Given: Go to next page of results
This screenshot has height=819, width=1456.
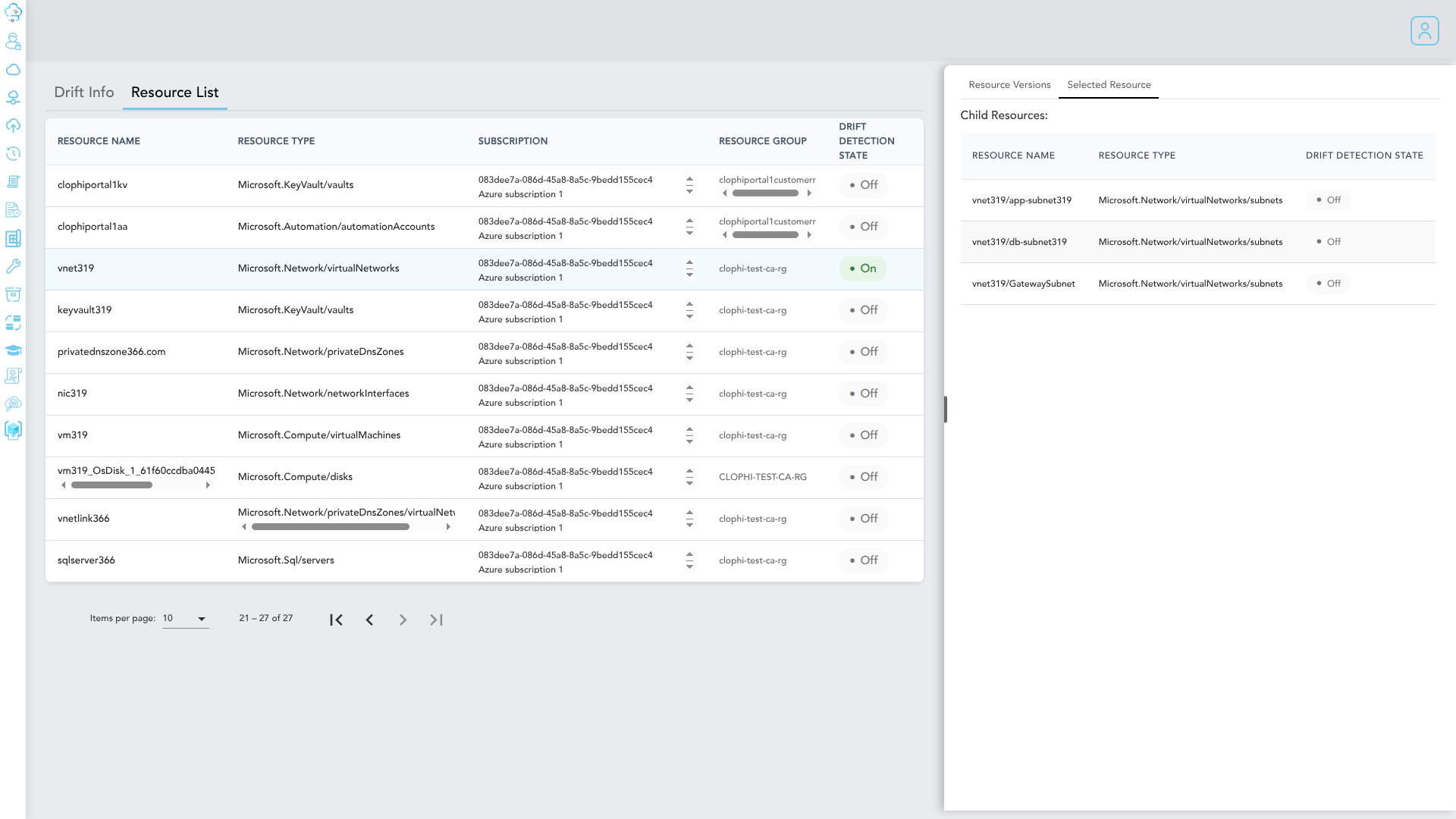Looking at the screenshot, I should [x=403, y=620].
